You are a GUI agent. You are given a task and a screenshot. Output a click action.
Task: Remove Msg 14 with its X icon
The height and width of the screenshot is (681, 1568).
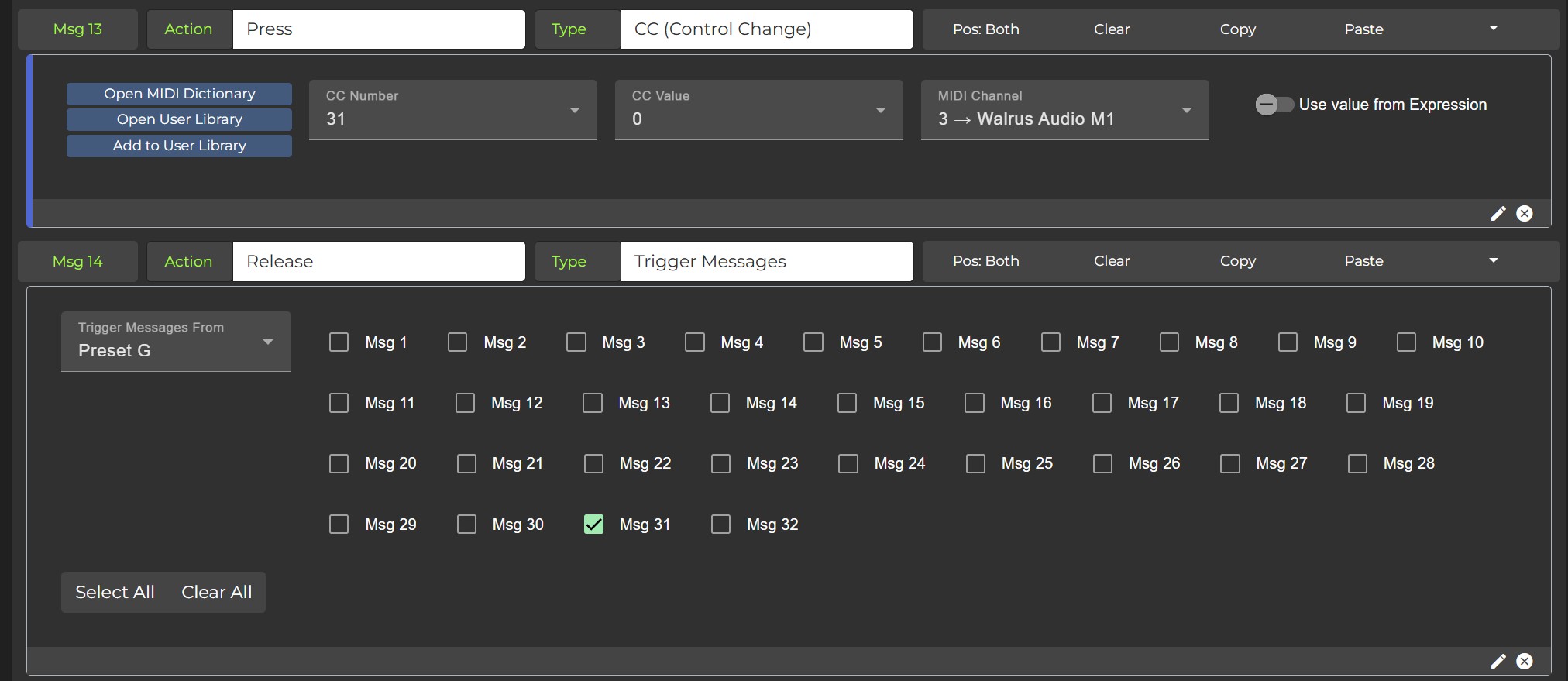click(x=1525, y=661)
